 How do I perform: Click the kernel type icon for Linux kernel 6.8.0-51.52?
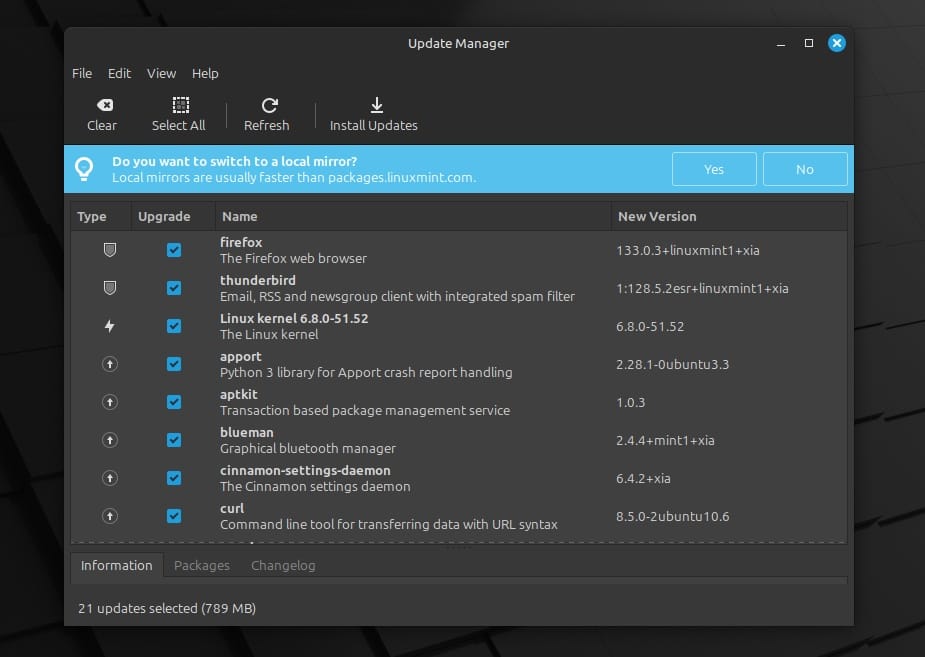click(x=110, y=326)
